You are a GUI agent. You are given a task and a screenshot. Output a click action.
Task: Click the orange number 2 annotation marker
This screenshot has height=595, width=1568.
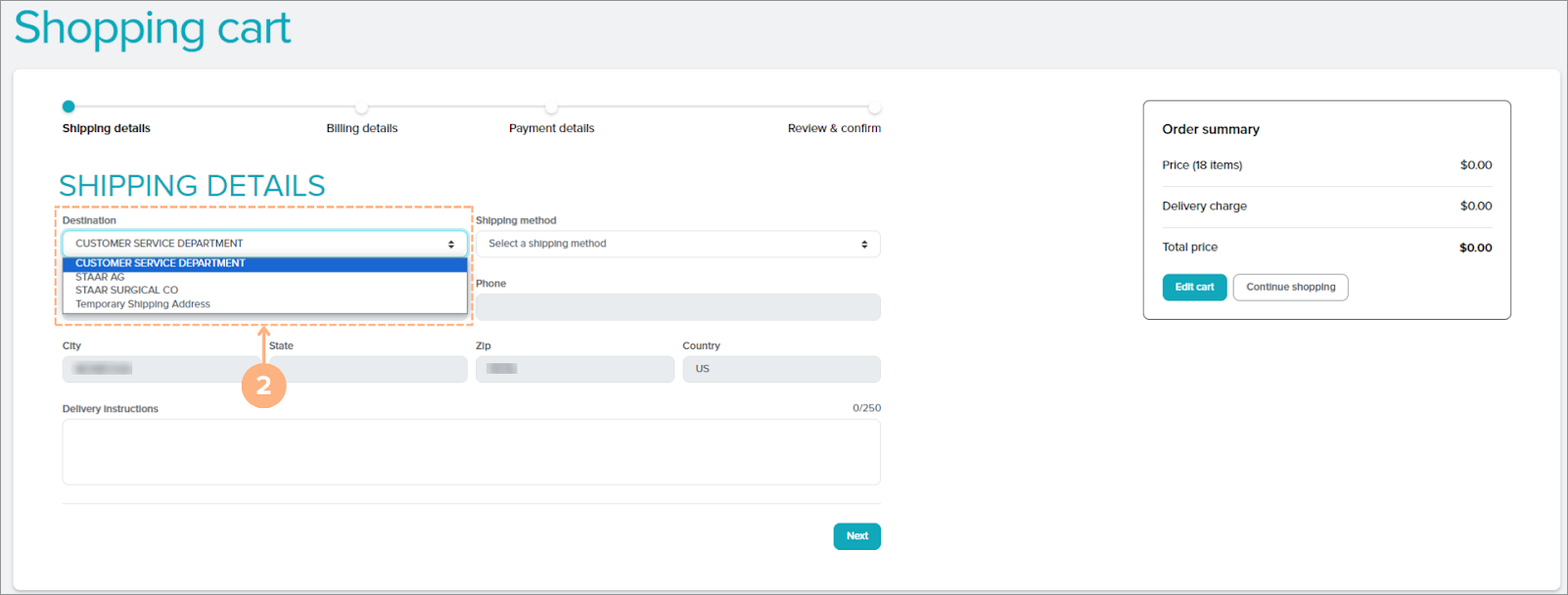coord(263,386)
